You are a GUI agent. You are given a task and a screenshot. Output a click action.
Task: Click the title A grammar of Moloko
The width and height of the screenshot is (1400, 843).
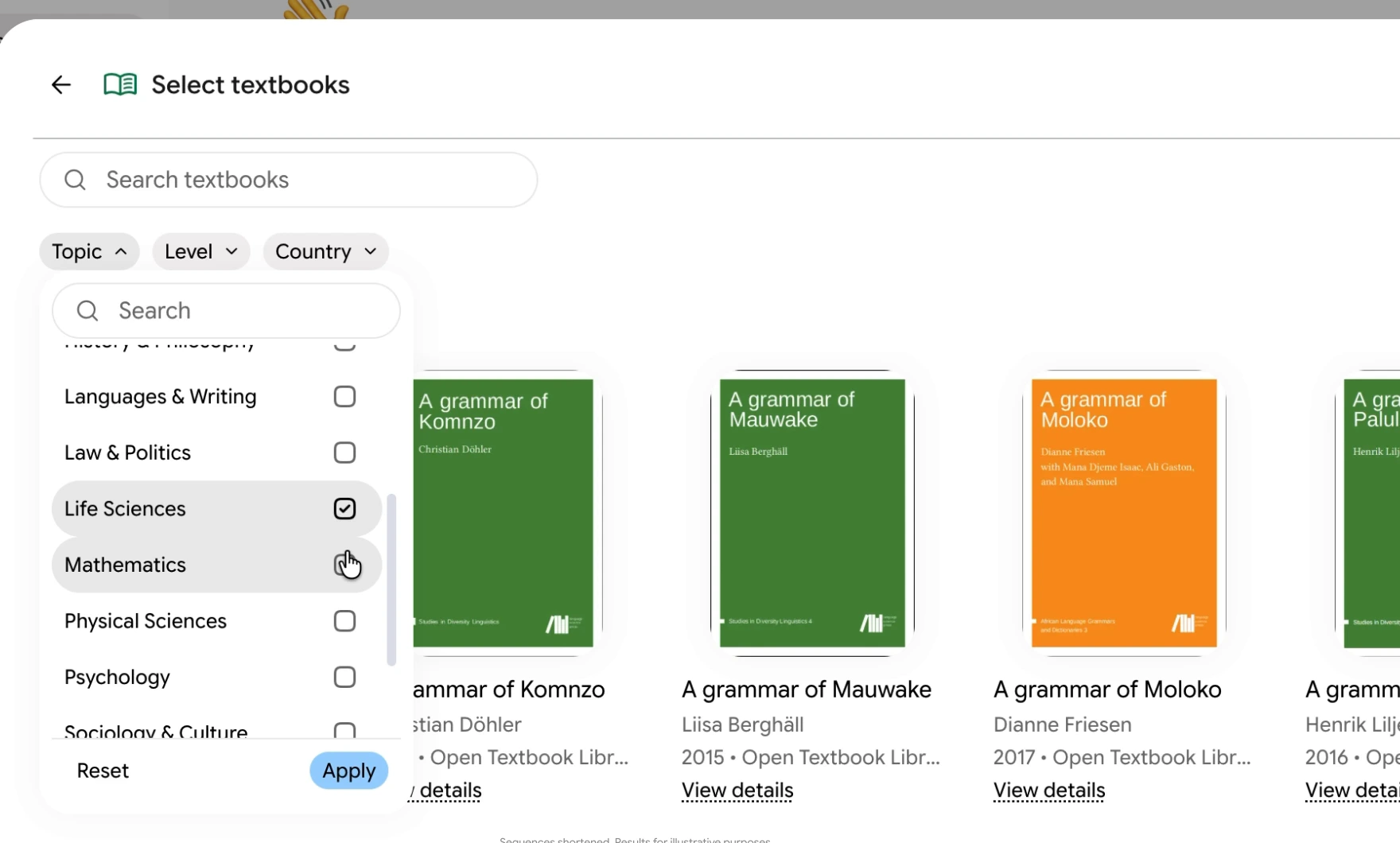click(x=1107, y=690)
